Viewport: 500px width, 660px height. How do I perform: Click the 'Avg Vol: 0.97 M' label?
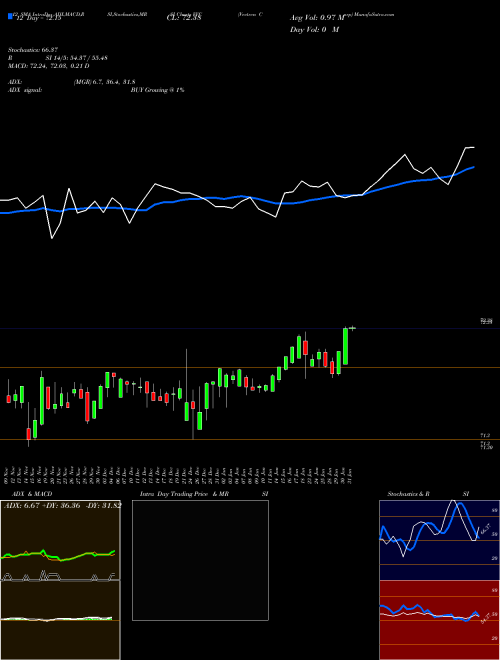(317, 18)
